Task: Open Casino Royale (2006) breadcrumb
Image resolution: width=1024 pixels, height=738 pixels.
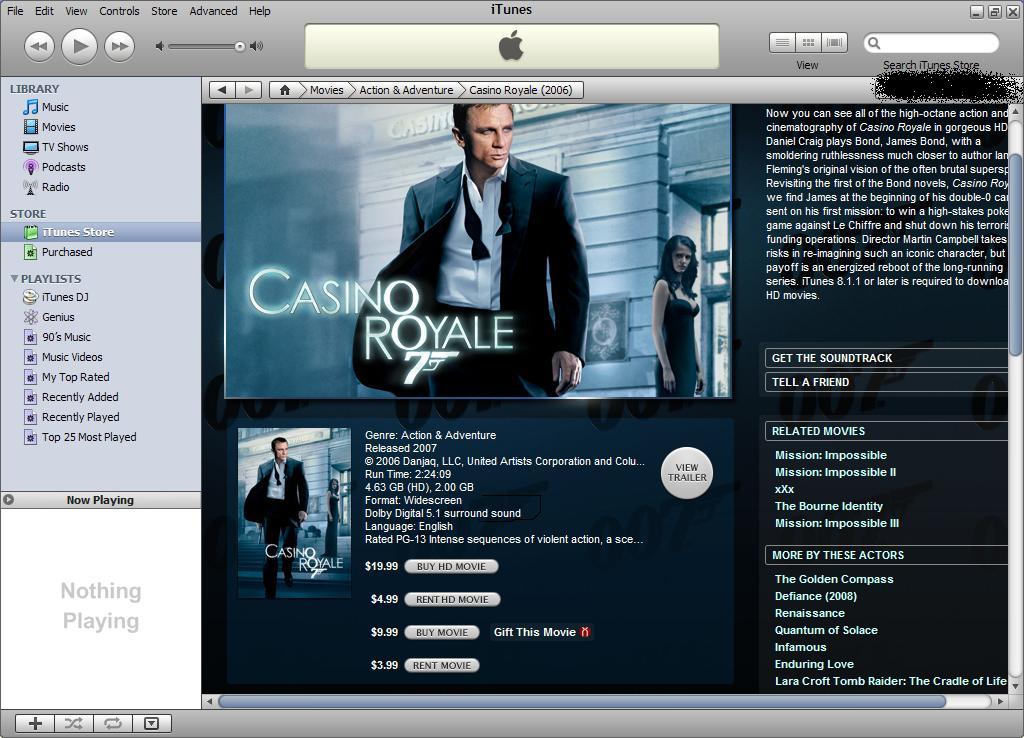Action: tap(520, 90)
